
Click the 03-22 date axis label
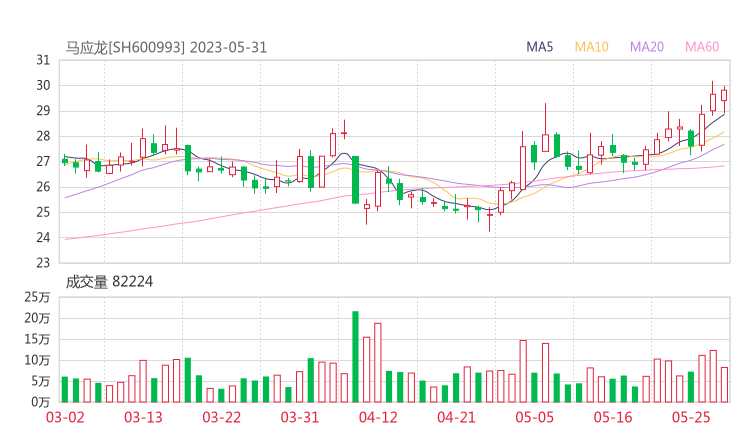222,417
